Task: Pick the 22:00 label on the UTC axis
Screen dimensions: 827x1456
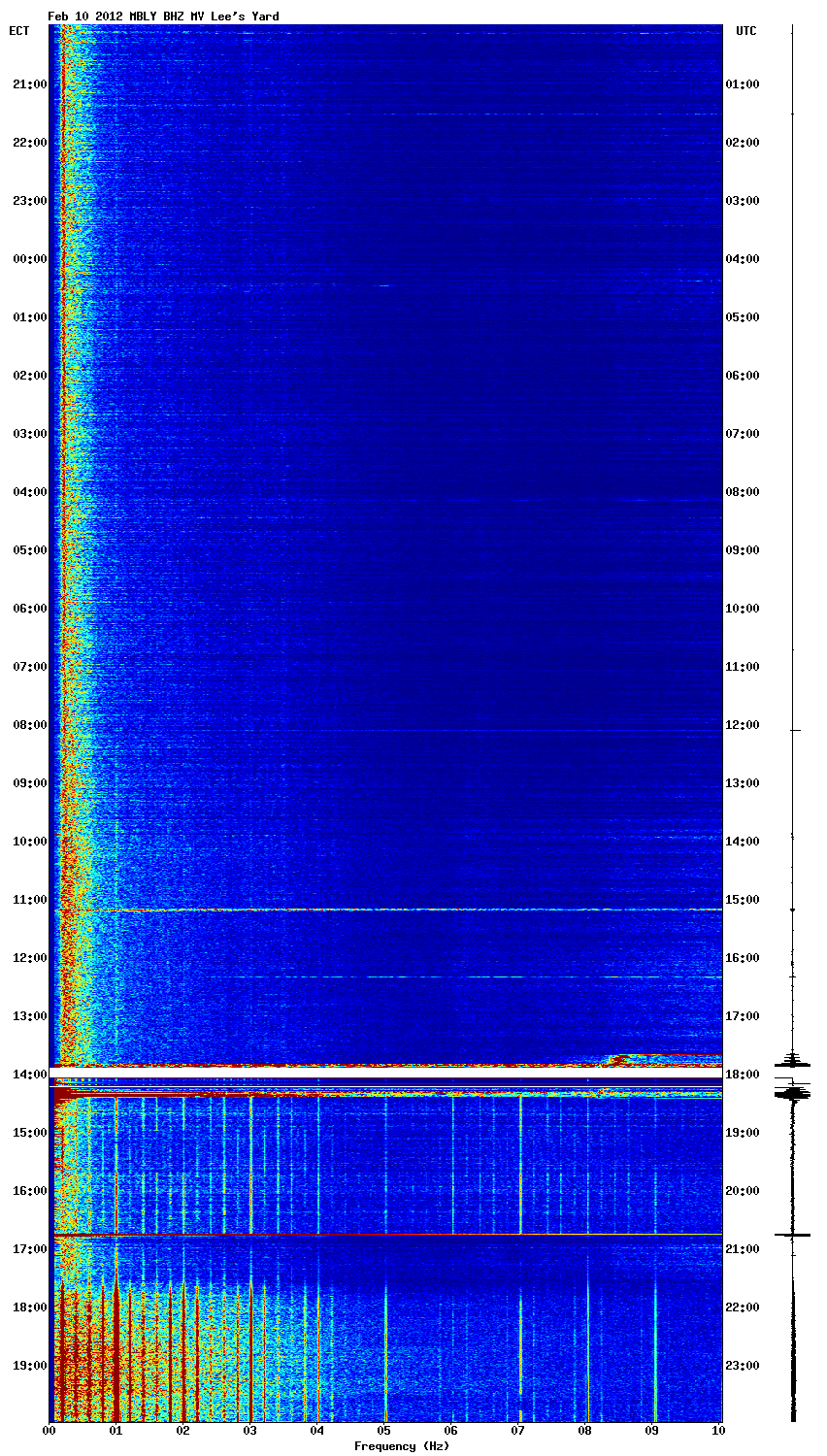Action: [743, 1307]
